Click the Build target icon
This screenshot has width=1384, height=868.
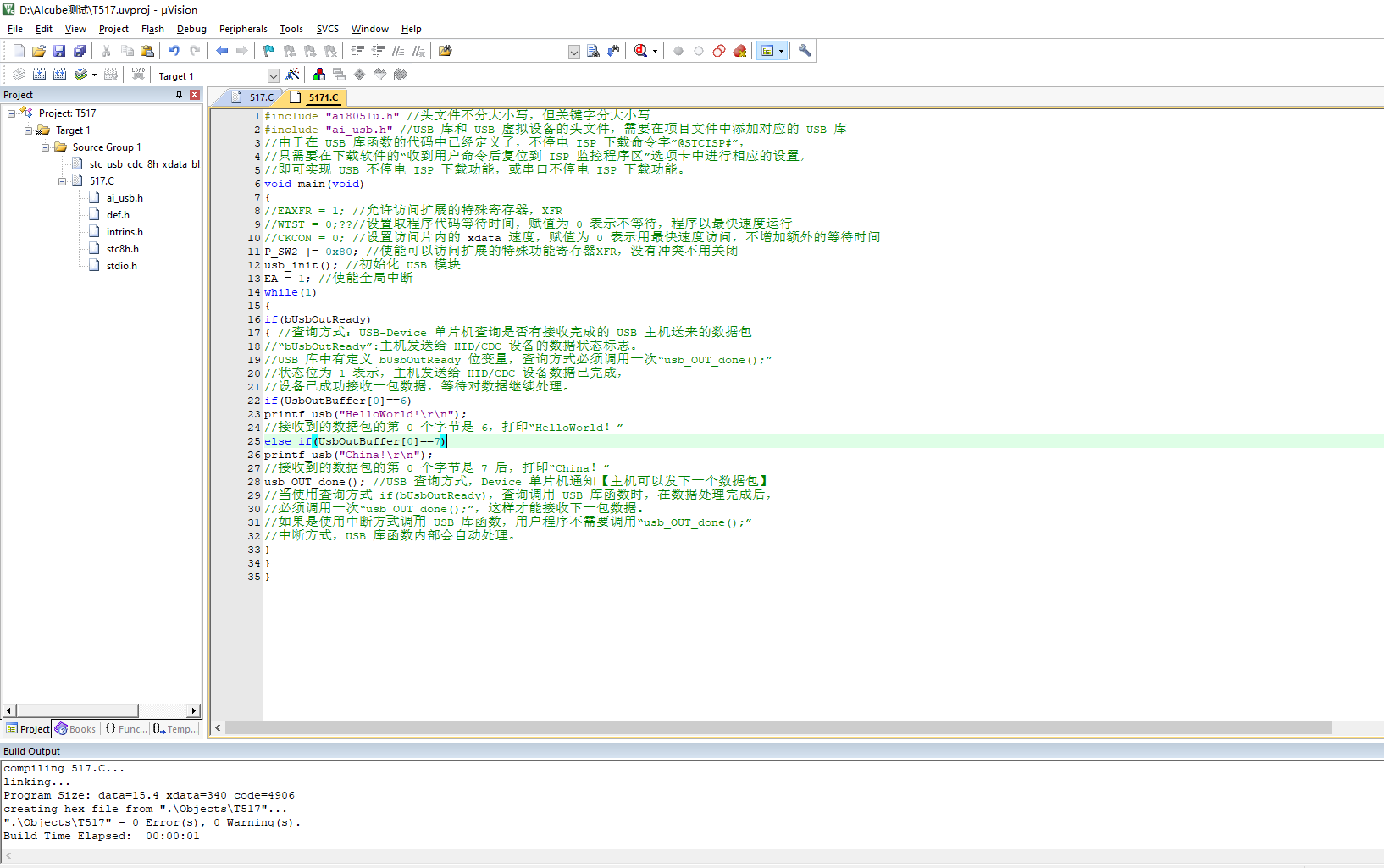39,75
